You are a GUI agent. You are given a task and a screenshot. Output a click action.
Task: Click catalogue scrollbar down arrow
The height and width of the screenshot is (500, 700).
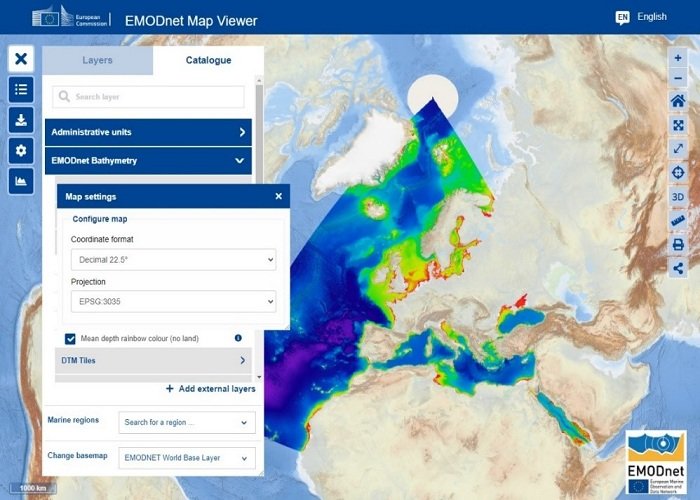259,378
